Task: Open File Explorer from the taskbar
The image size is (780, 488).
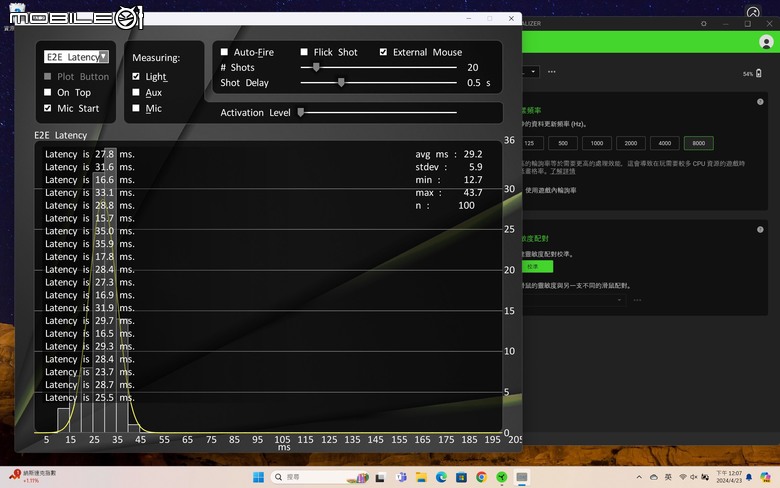Action: point(421,478)
